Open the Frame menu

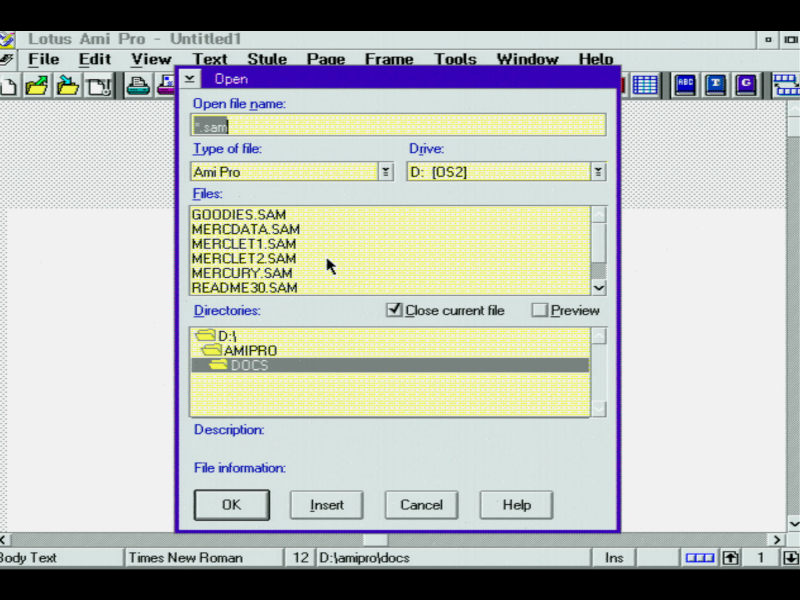point(389,59)
